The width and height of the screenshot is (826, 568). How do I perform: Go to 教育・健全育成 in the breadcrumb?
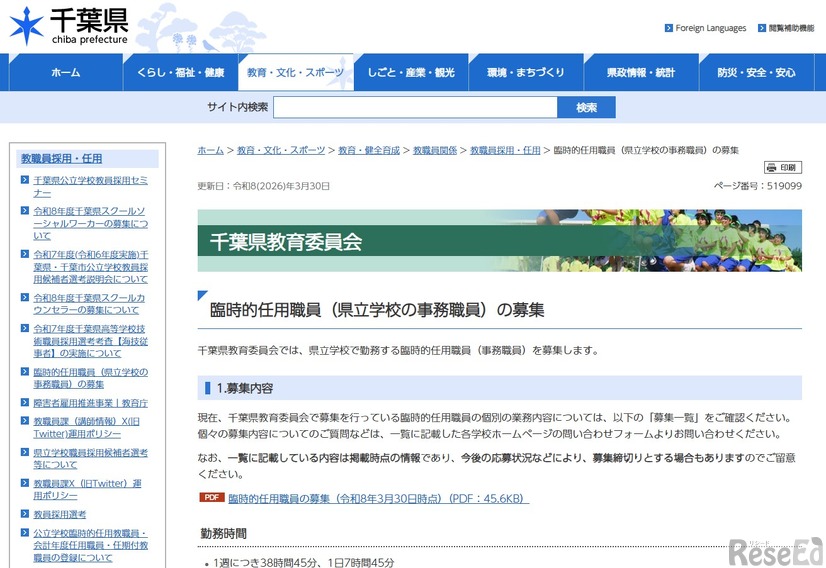[x=369, y=150]
